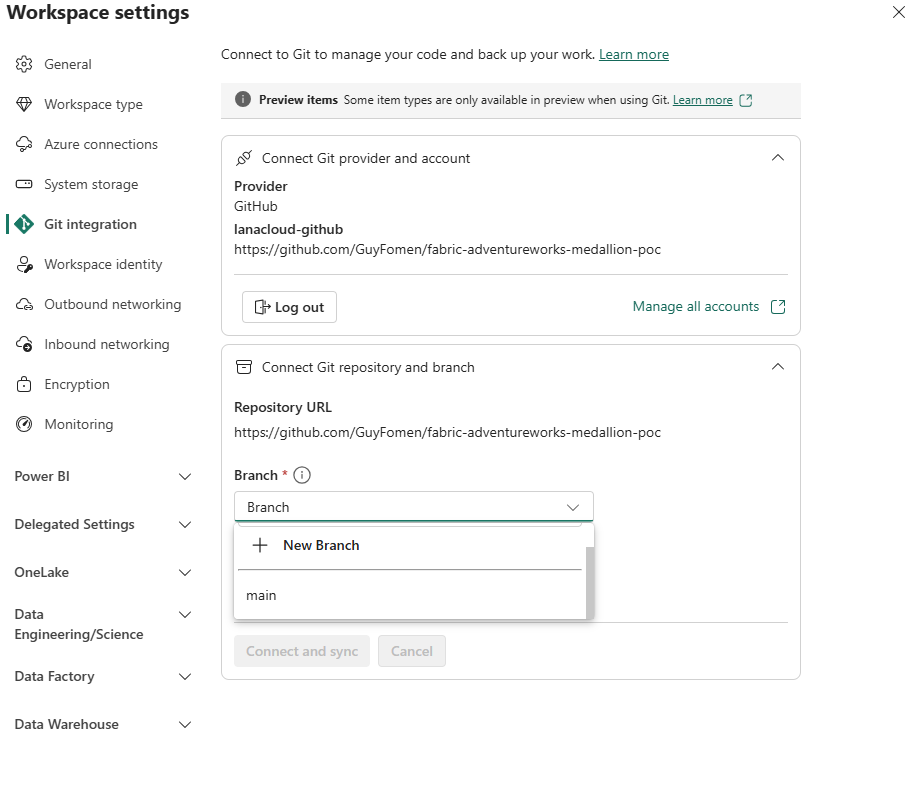Open Outbound networking settings

(112, 304)
